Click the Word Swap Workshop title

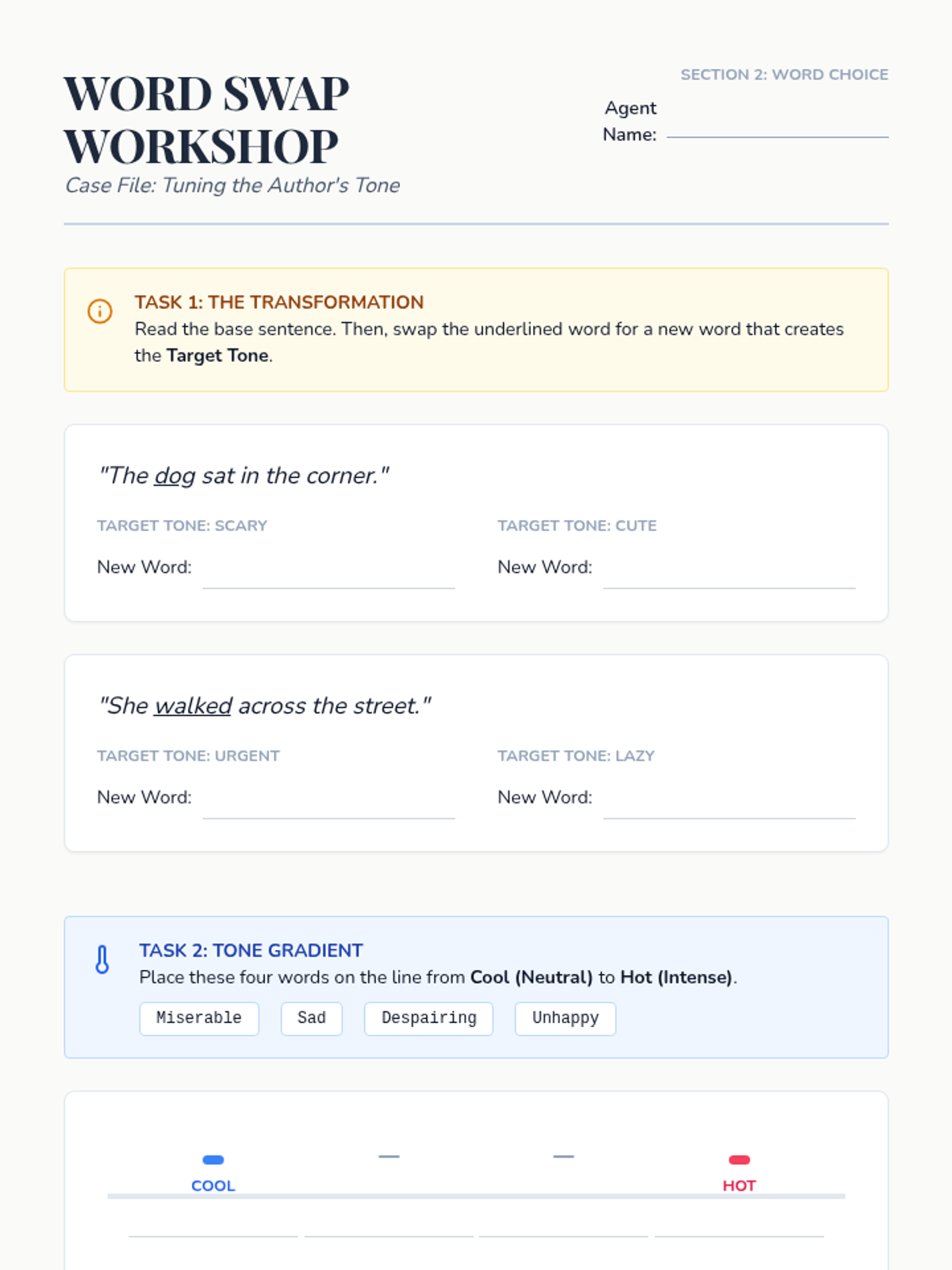click(x=206, y=120)
